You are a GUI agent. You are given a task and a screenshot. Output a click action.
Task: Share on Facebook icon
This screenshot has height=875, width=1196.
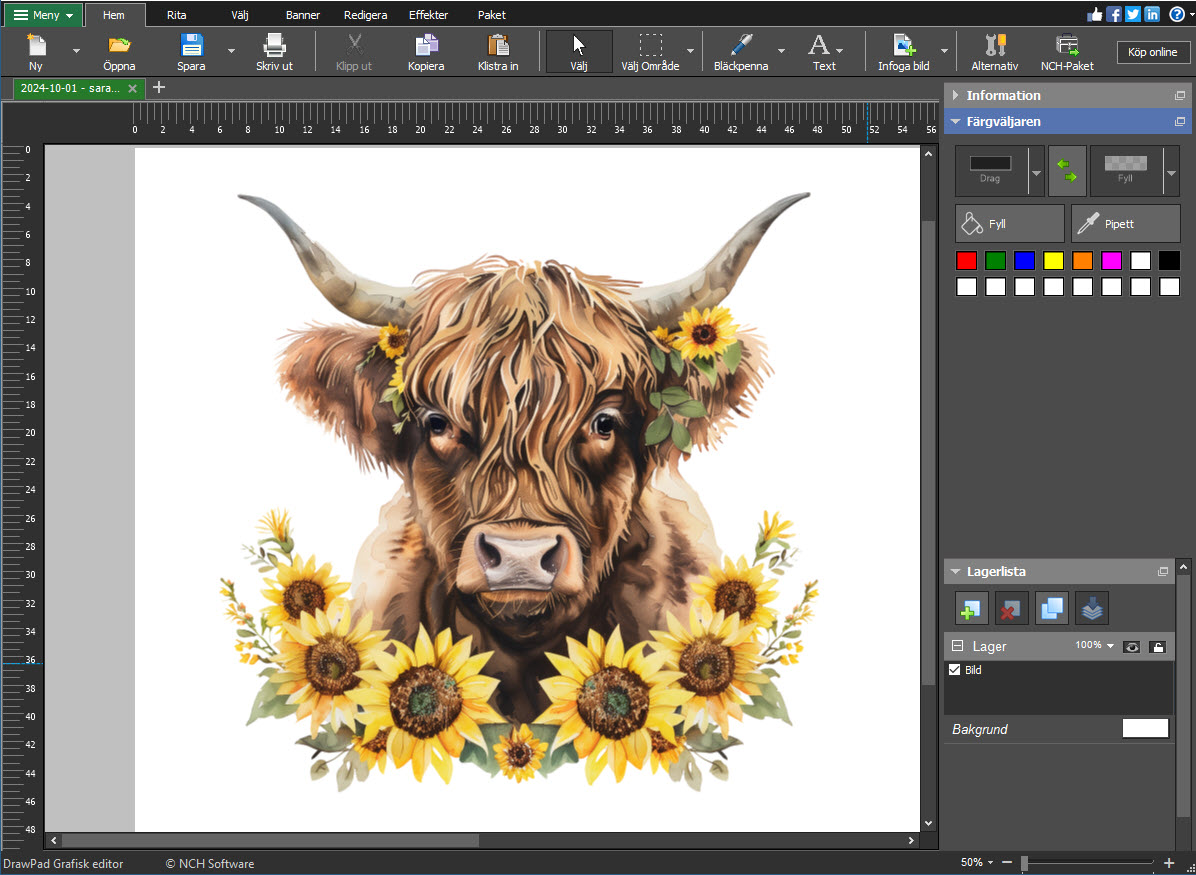pyautogui.click(x=1114, y=14)
